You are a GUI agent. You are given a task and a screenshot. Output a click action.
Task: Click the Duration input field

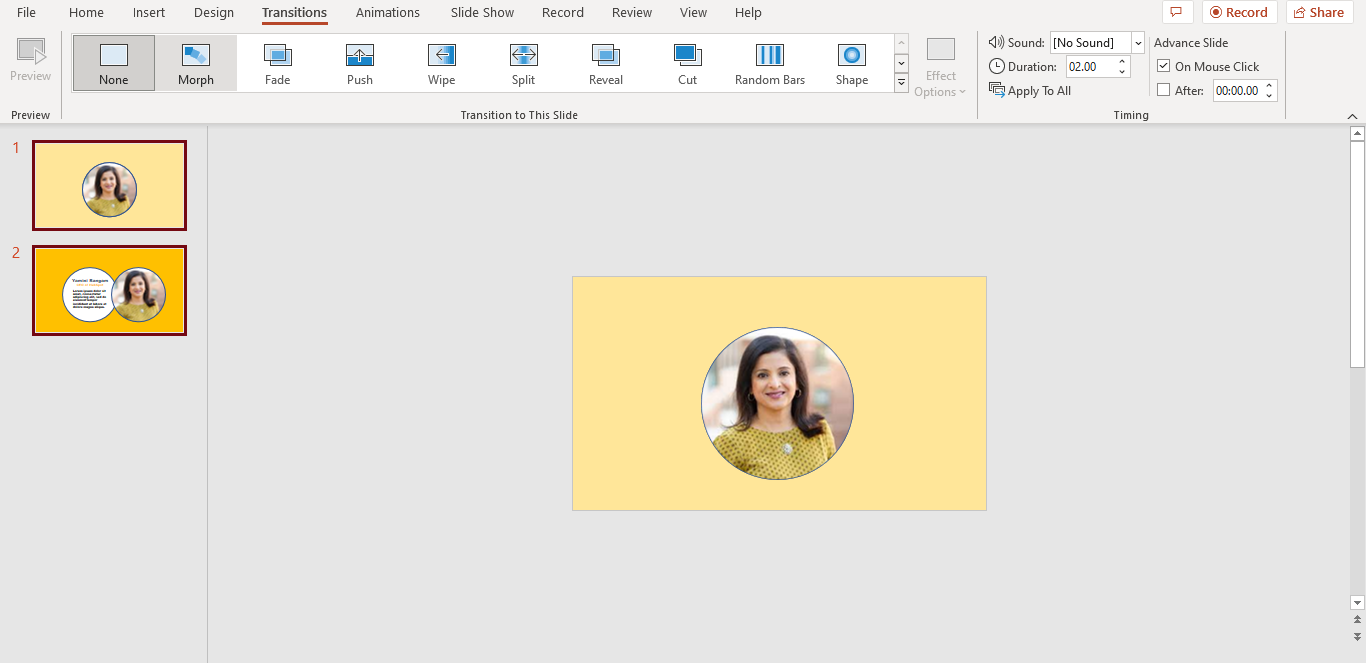tap(1091, 67)
